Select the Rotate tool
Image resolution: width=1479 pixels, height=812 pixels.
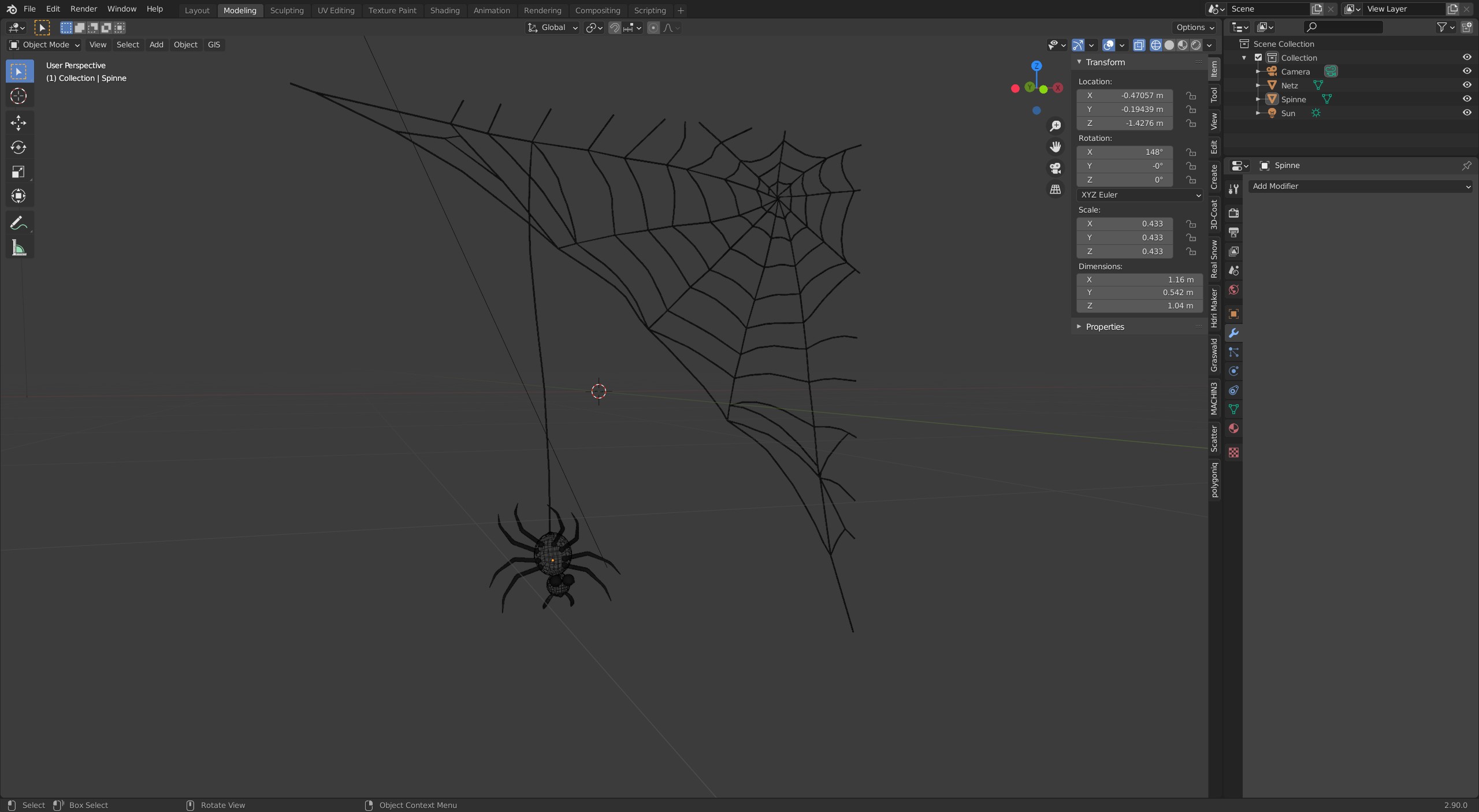click(x=18, y=147)
